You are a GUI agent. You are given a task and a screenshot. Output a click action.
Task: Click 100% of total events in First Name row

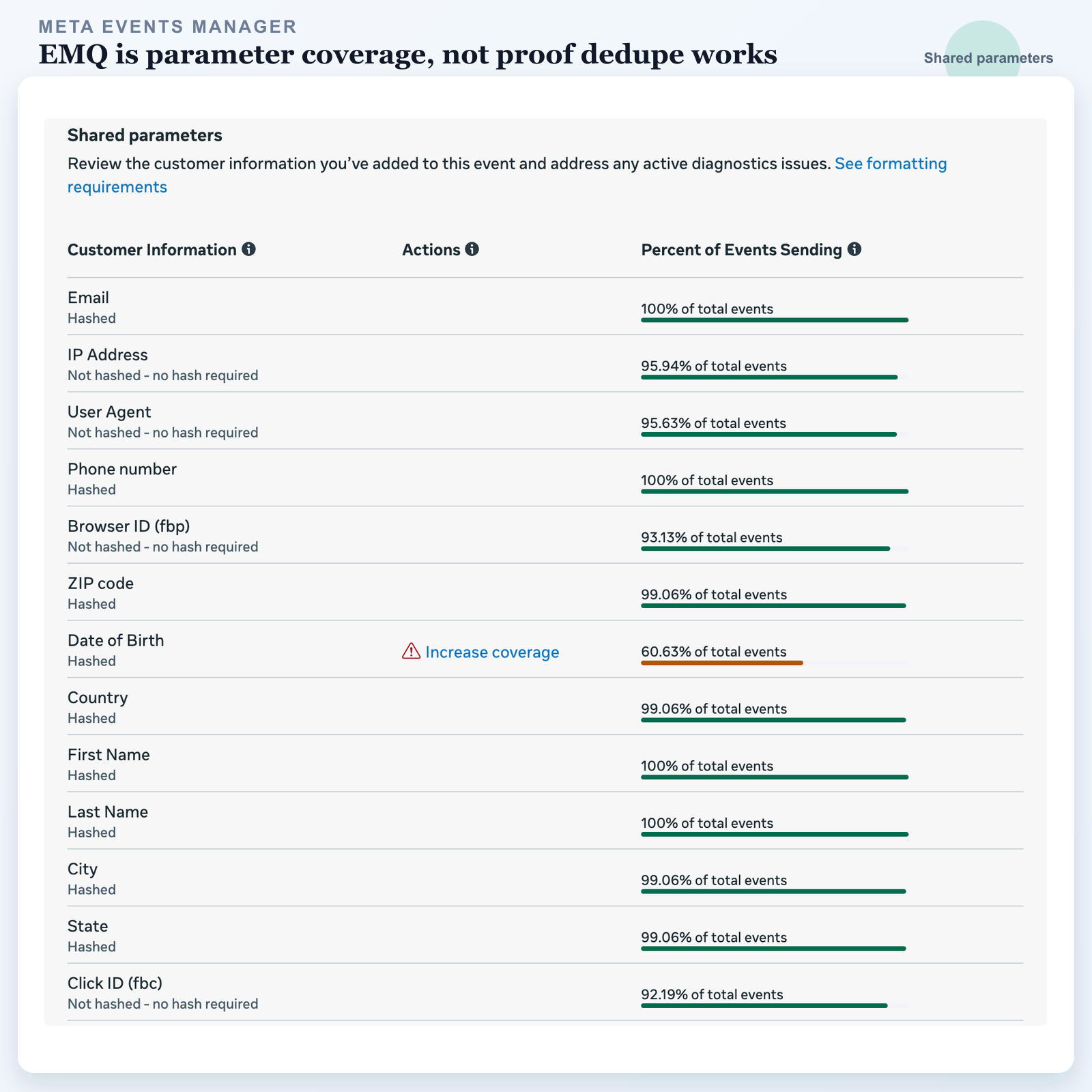click(707, 766)
